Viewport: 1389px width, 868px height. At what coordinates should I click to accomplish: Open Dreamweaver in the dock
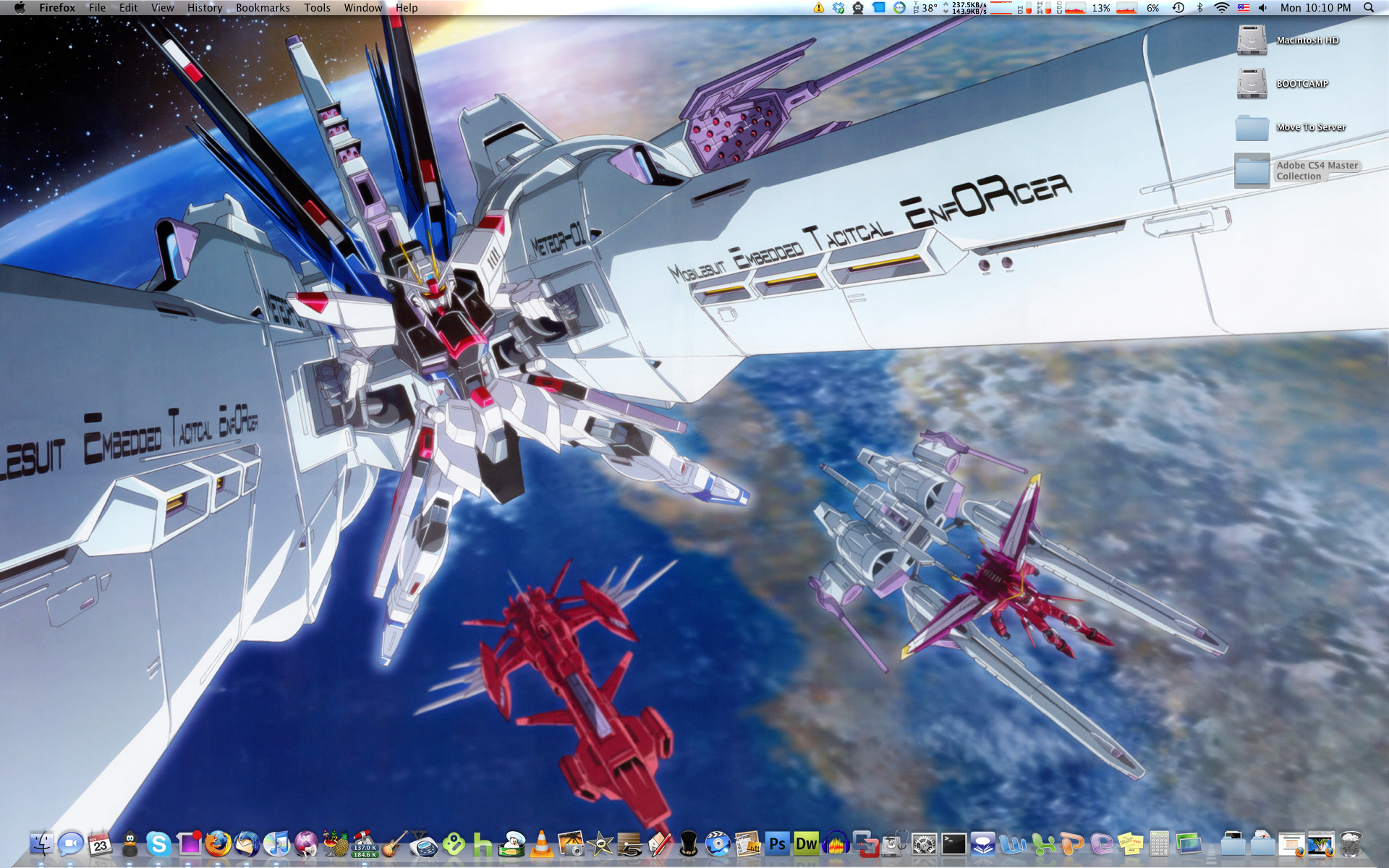pyautogui.click(x=806, y=843)
